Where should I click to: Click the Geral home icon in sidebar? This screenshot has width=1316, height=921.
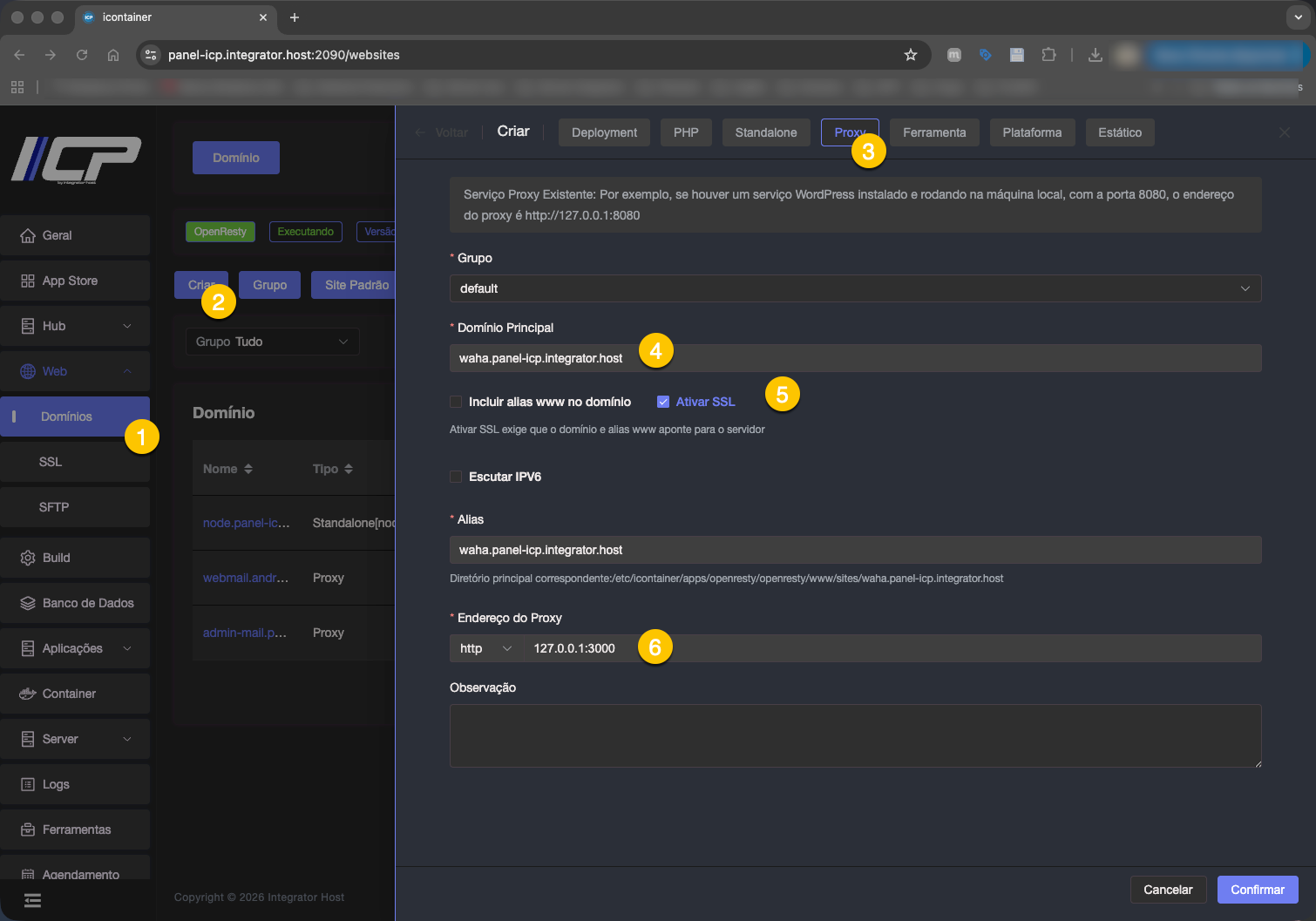pos(28,235)
